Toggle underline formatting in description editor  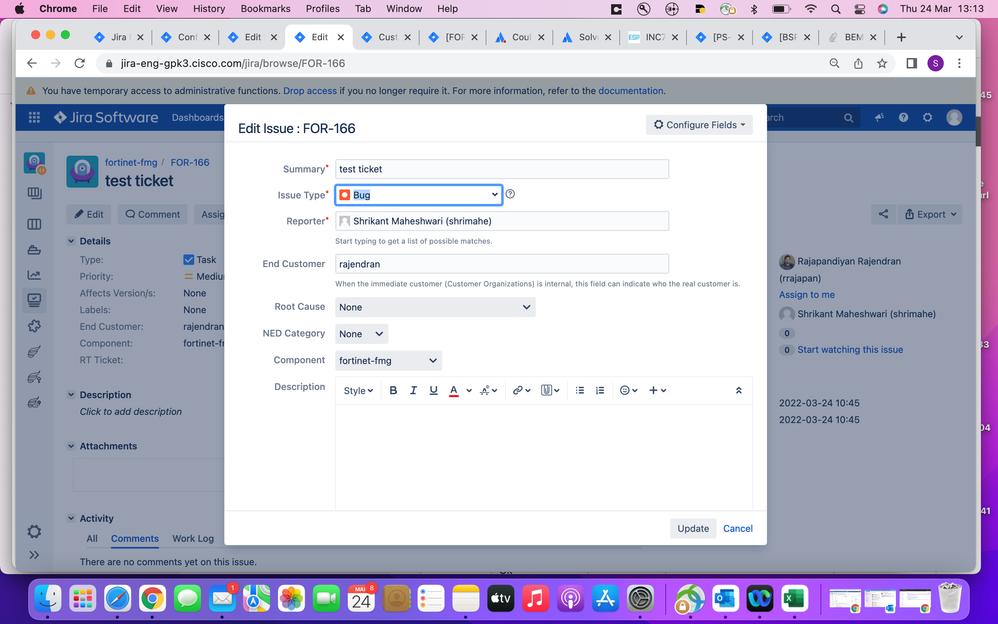433,390
